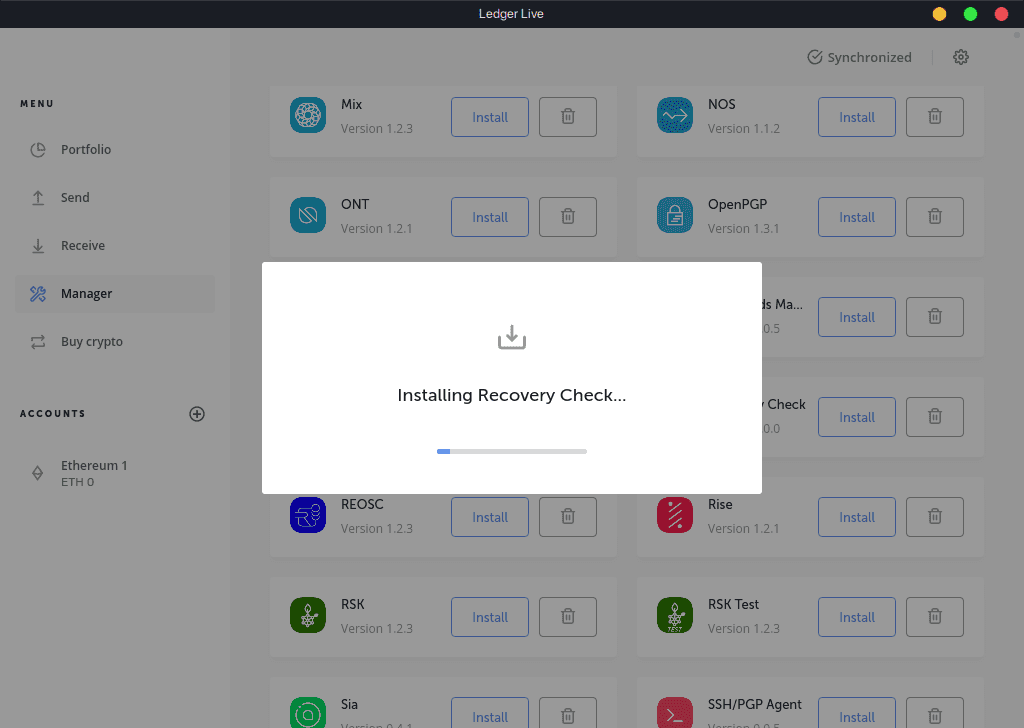Image resolution: width=1024 pixels, height=728 pixels.
Task: Click the RSK app icon
Action: [x=308, y=614]
